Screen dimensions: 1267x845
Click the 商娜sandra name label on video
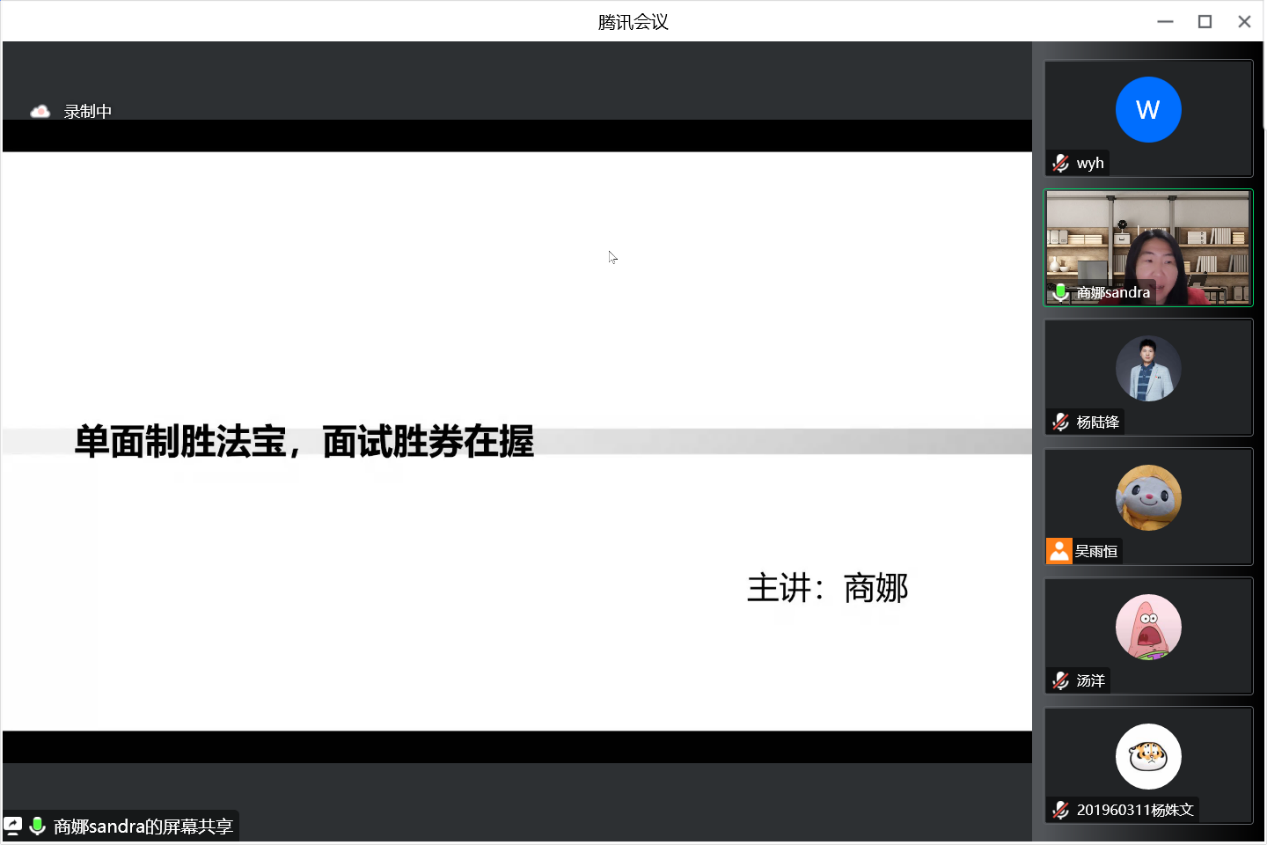1113,293
